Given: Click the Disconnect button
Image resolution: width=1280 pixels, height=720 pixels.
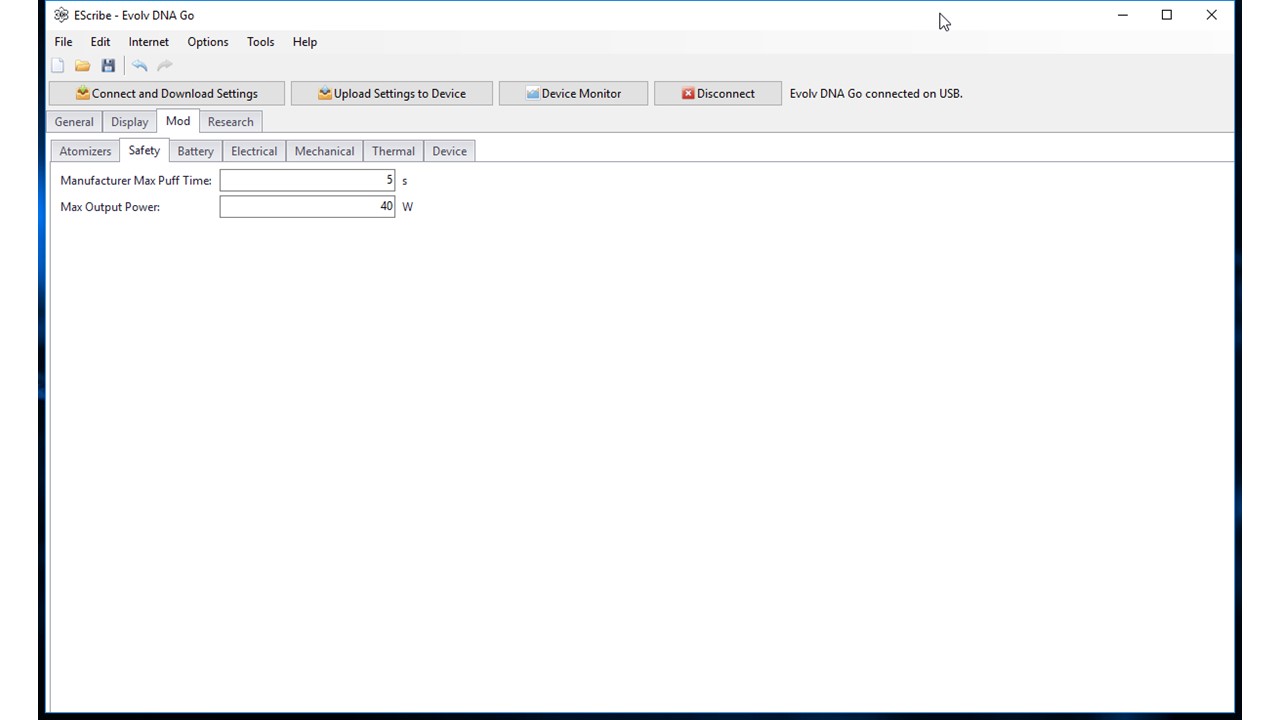Looking at the screenshot, I should click(x=718, y=94).
